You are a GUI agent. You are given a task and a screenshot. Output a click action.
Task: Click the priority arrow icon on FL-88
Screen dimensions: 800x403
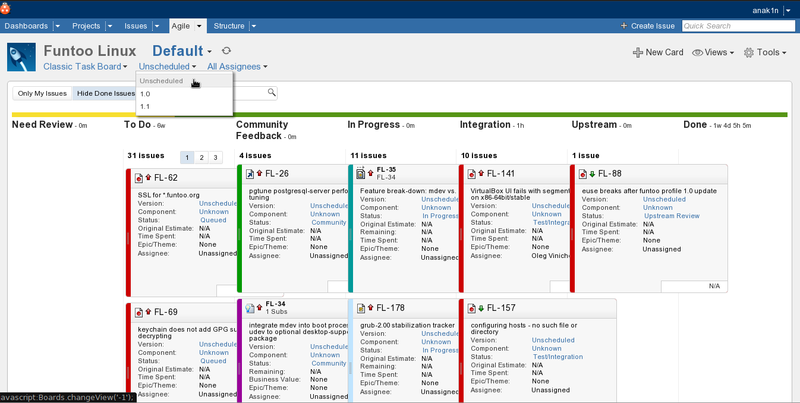coord(591,173)
